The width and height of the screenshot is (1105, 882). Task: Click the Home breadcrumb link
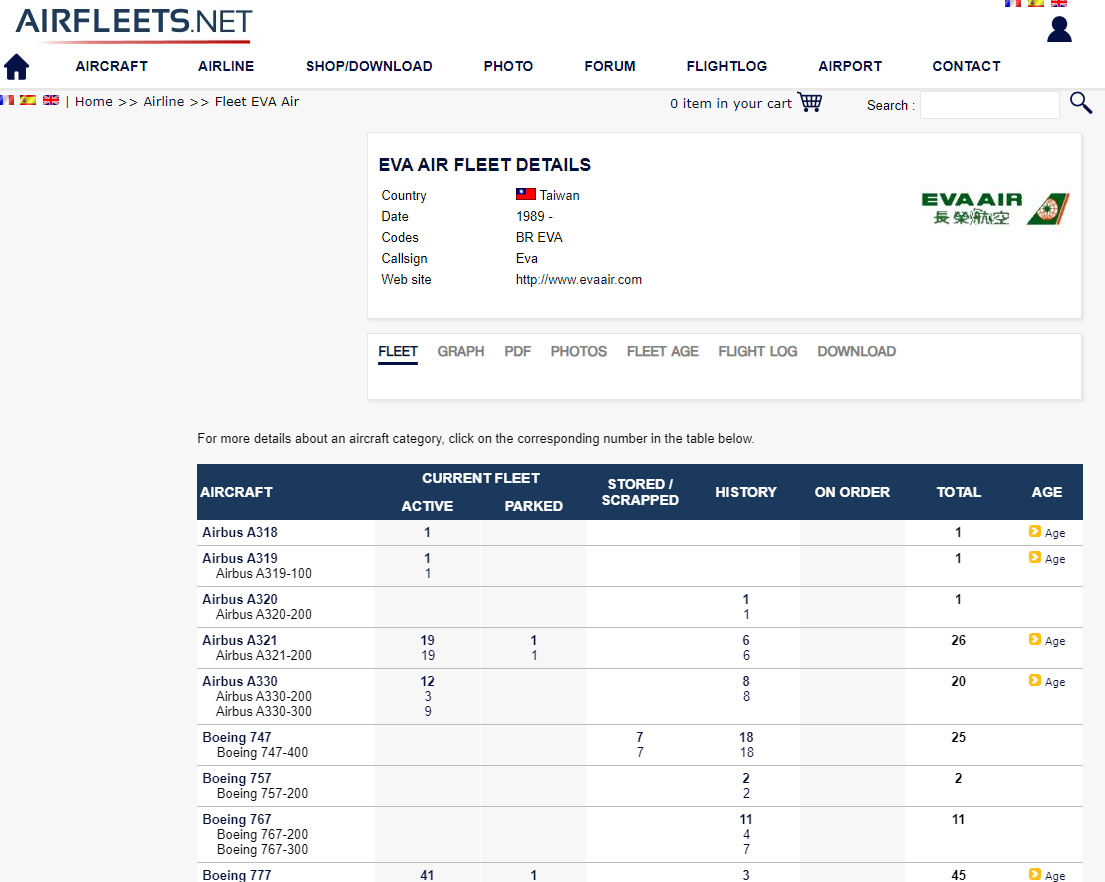[94, 101]
